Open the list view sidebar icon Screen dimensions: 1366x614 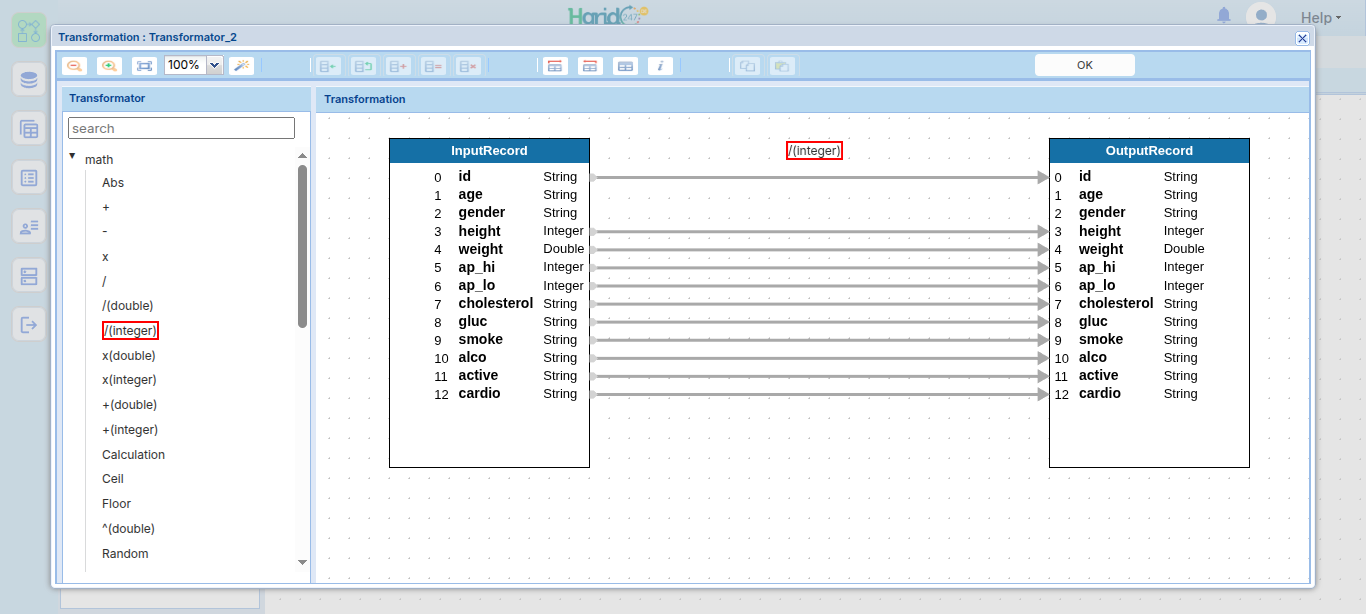(x=29, y=178)
